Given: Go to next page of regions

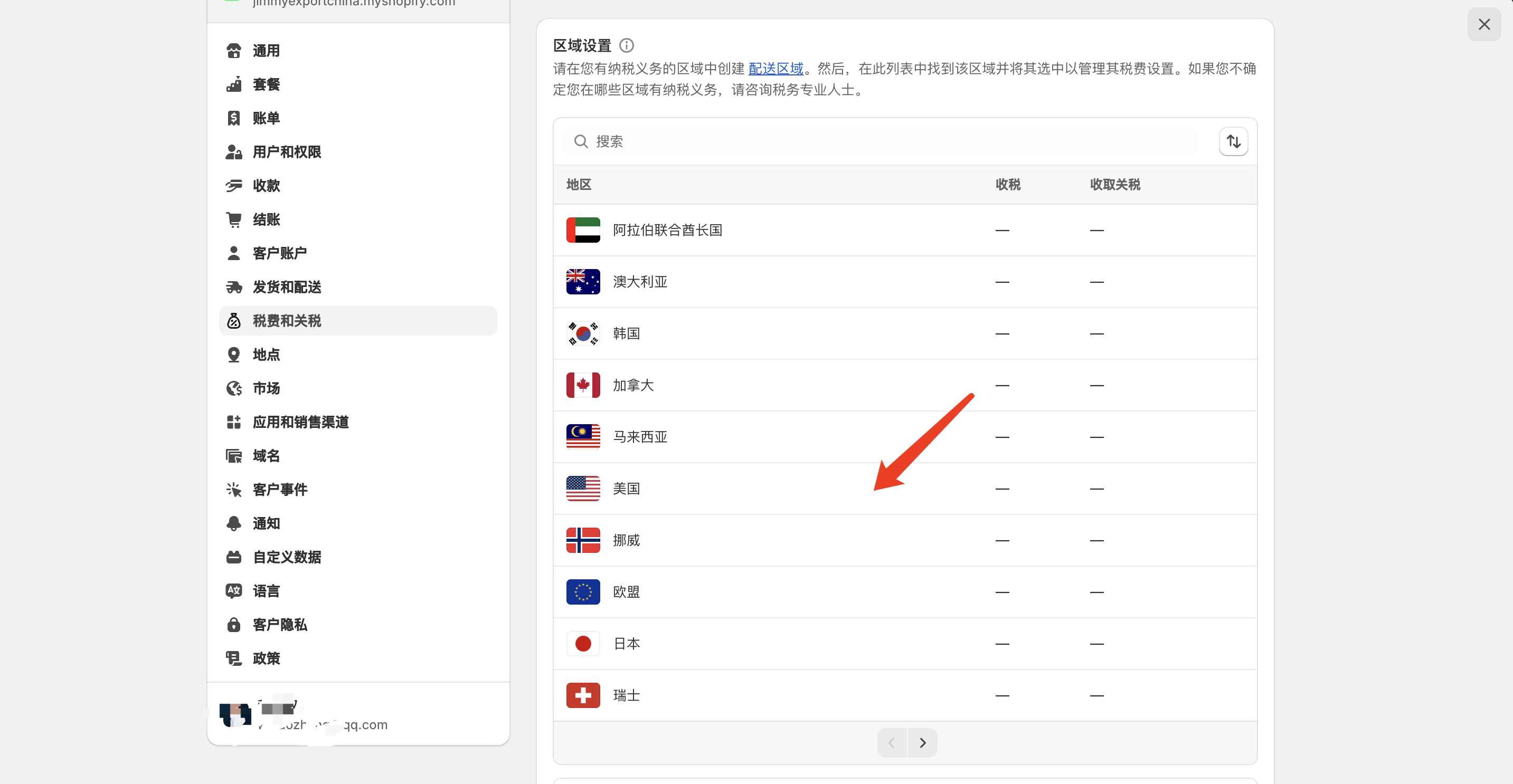Looking at the screenshot, I should click(923, 743).
